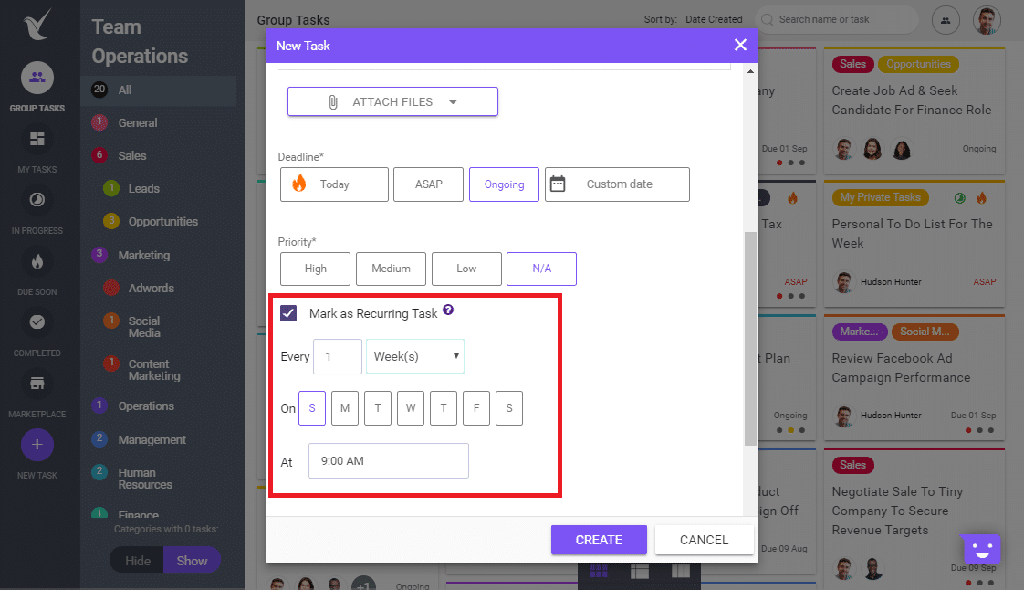Open the team members icon in header
1024x590 pixels.
point(945,20)
